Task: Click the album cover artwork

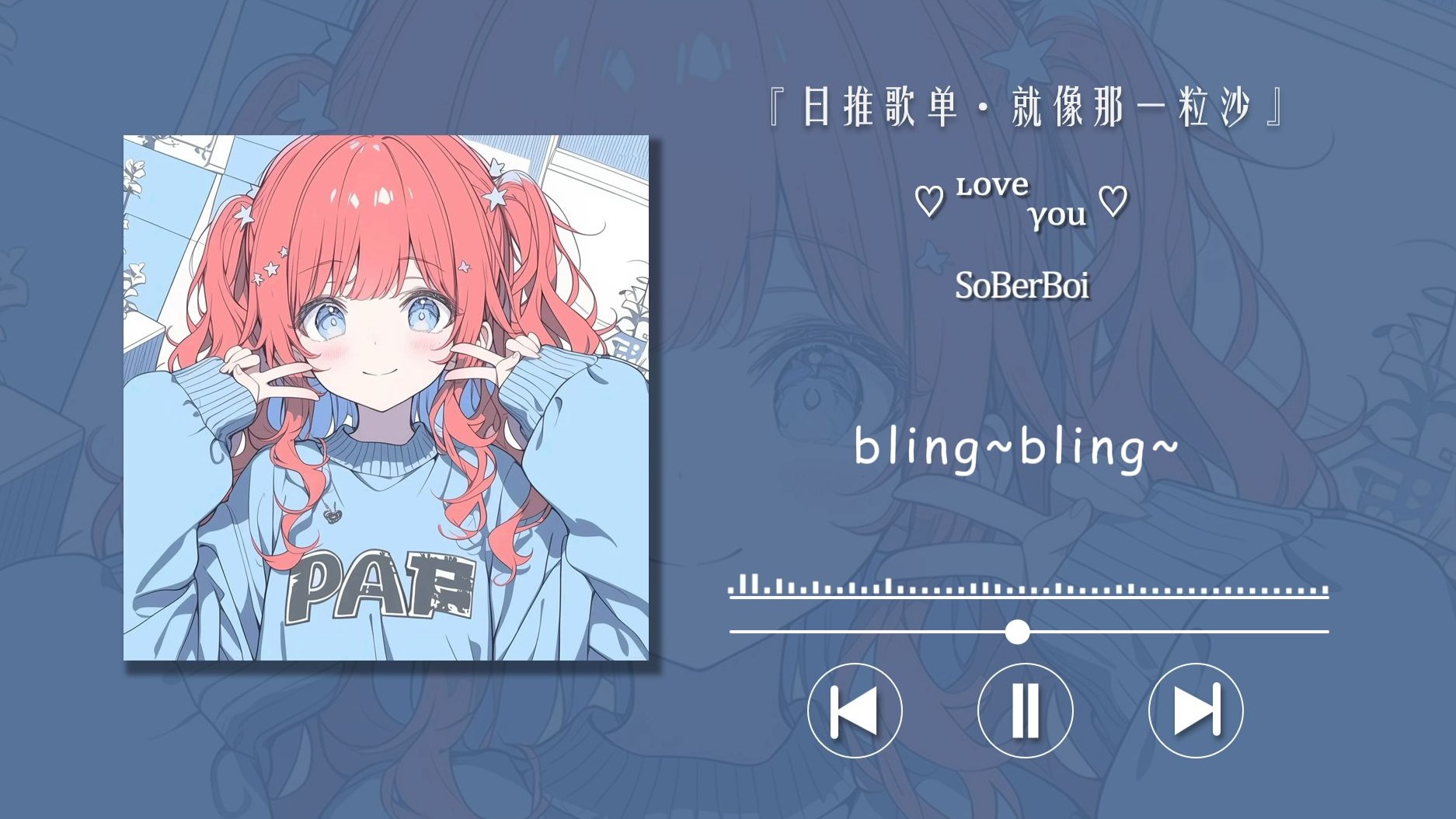Action: coord(386,398)
